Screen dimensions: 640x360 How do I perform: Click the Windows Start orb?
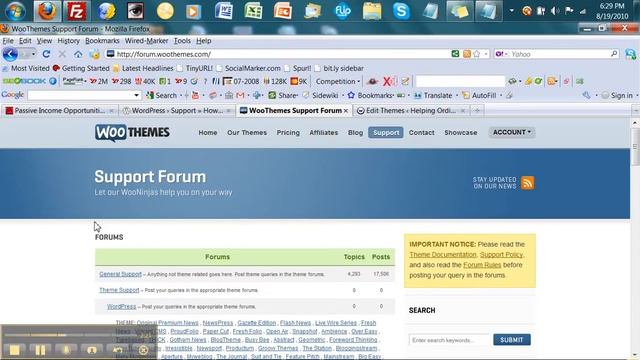(x=15, y=11)
